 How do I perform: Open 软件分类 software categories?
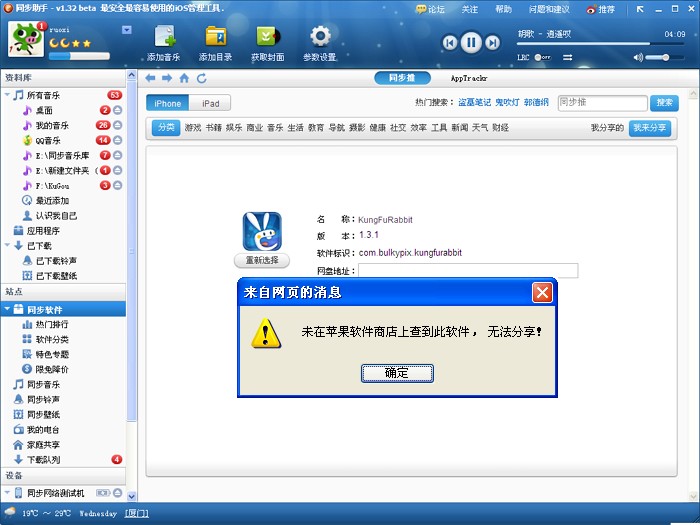tap(52, 339)
